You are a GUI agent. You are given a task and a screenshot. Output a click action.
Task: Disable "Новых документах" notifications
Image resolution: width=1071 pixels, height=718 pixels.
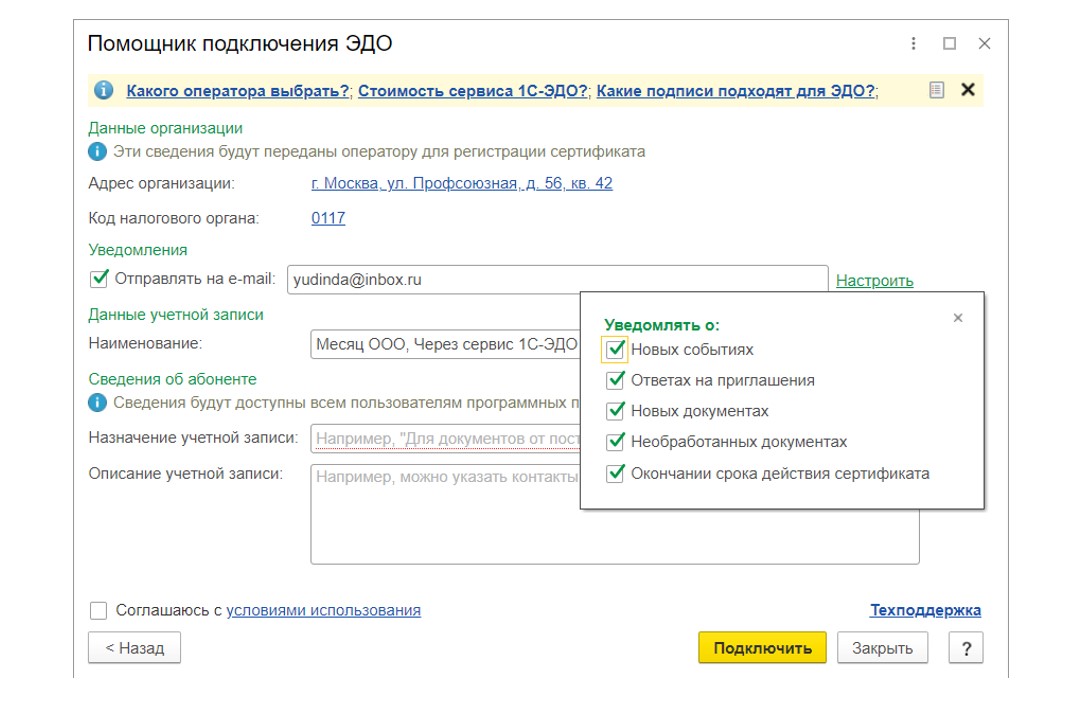coord(615,412)
